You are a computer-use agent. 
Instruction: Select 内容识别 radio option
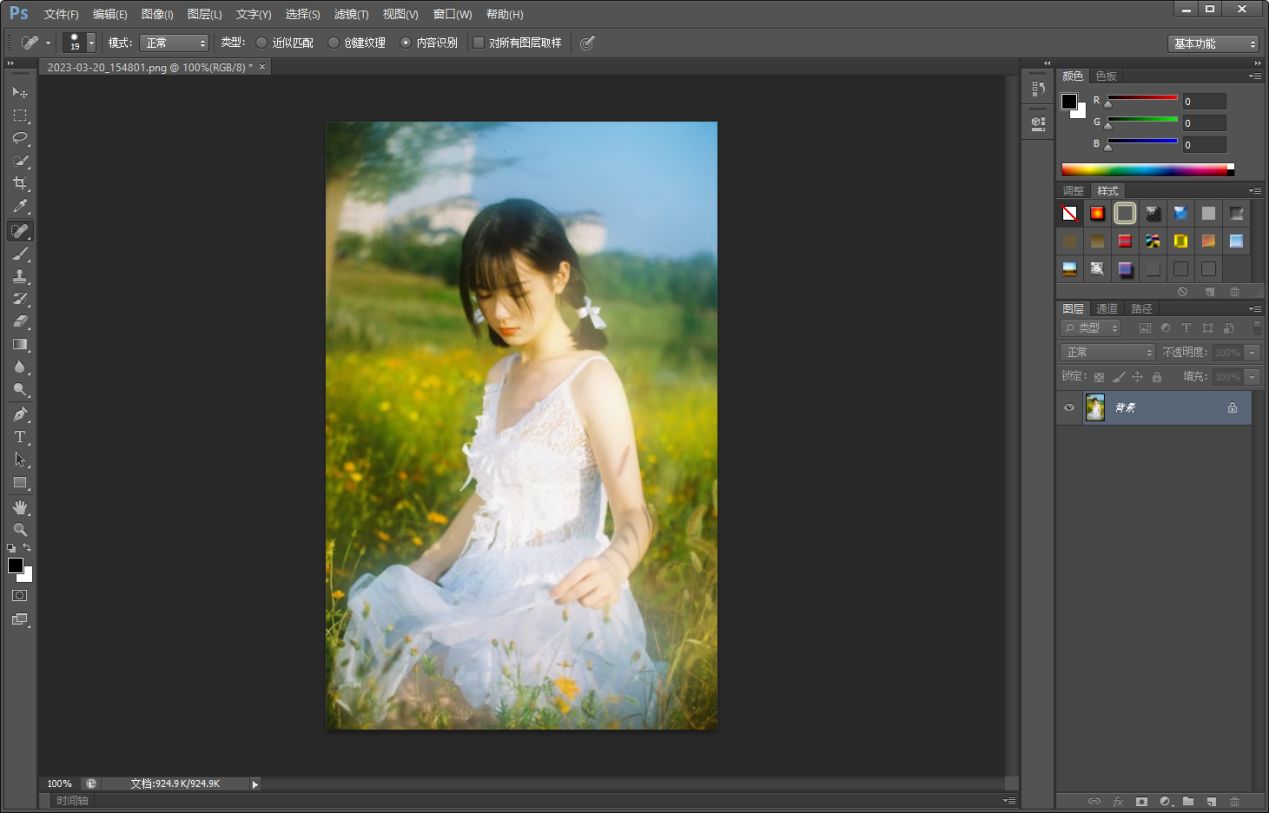point(406,43)
